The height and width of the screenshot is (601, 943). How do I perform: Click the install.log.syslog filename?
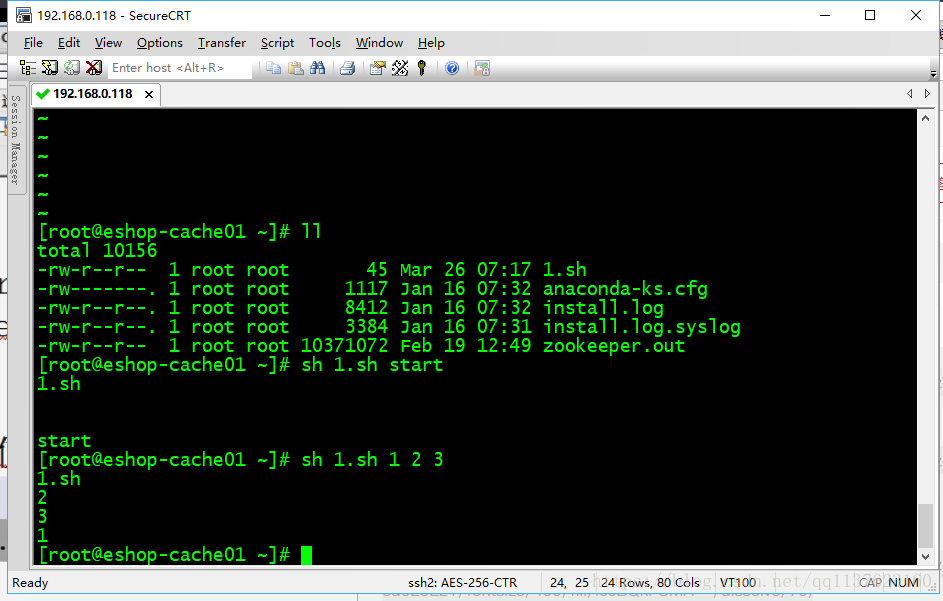[641, 327]
